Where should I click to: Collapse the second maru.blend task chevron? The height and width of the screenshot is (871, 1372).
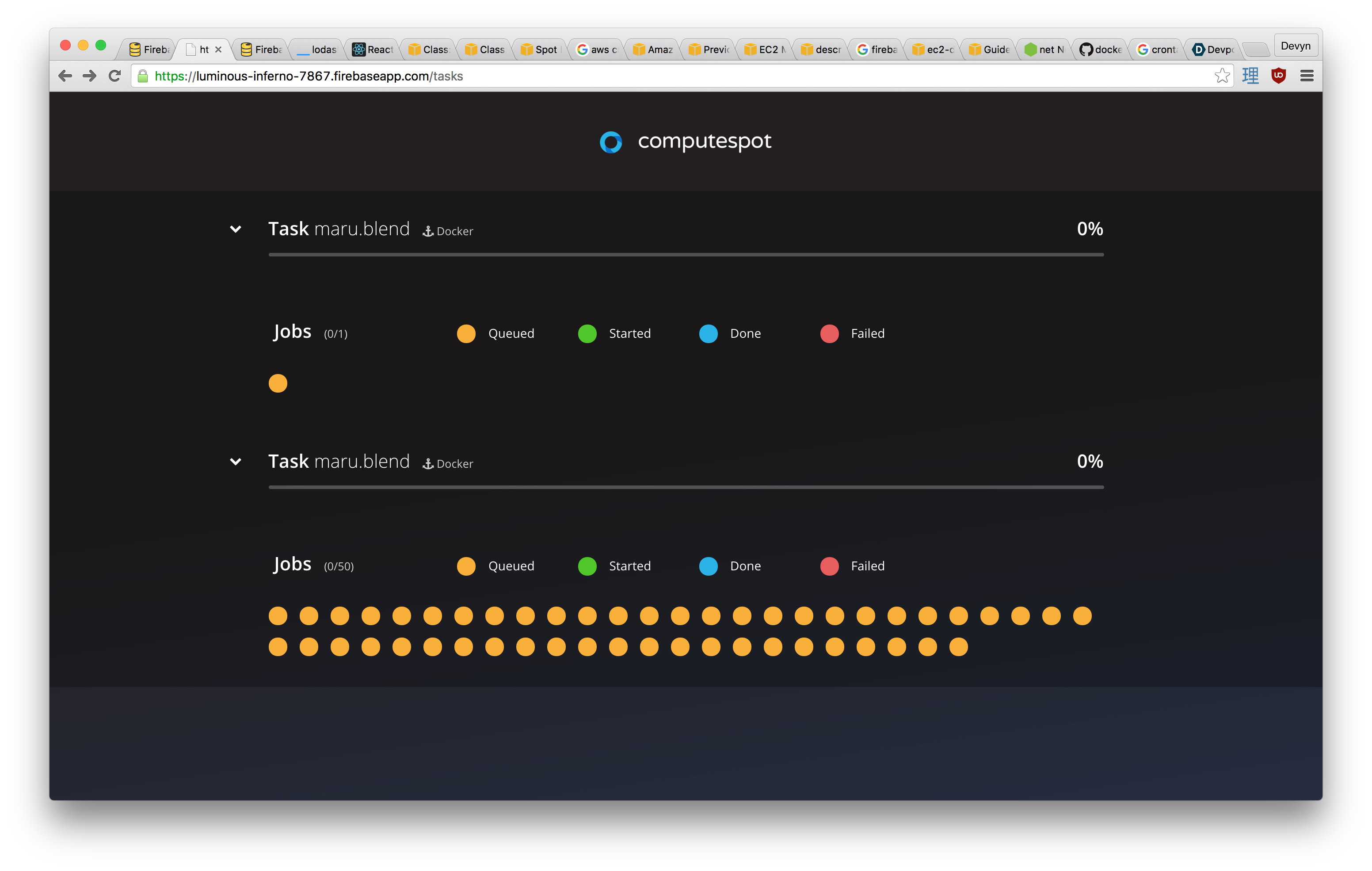pyautogui.click(x=235, y=462)
